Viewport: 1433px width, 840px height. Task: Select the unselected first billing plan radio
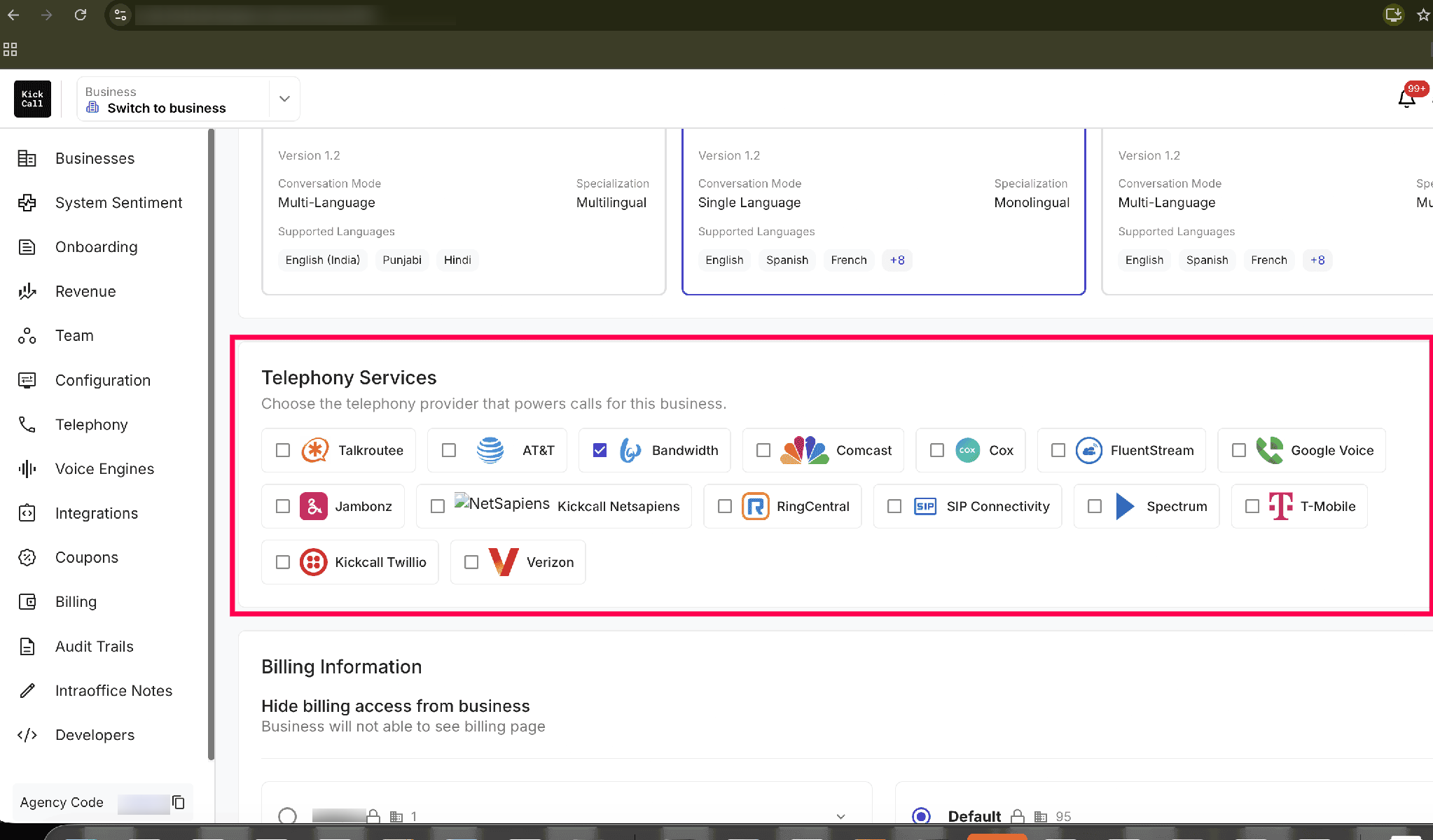tap(287, 816)
